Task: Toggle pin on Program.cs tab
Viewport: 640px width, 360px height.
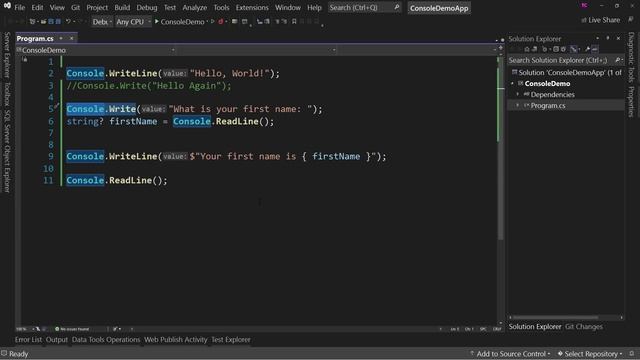Action: point(61,38)
